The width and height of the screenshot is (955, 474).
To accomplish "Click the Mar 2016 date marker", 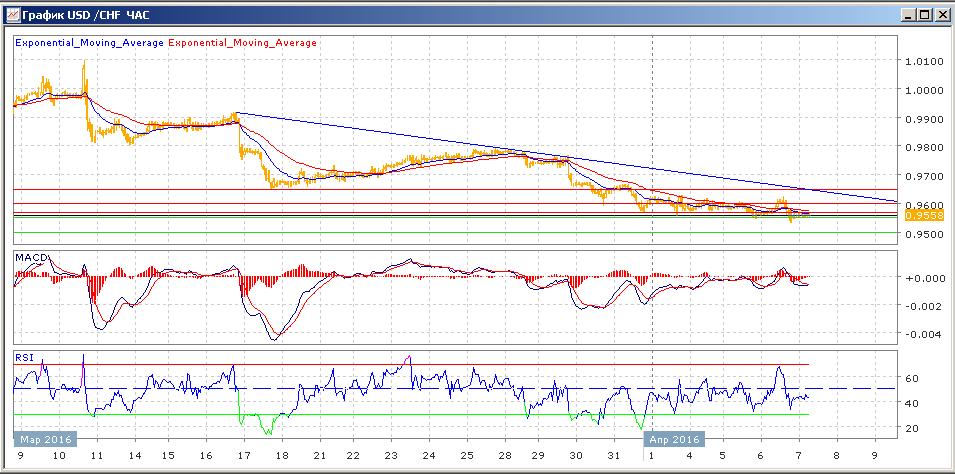I will tap(42, 438).
